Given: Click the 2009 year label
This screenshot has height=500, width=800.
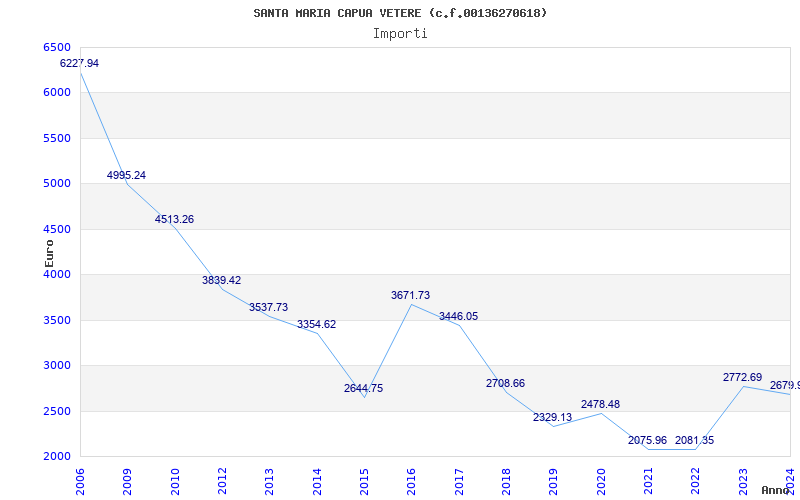Looking at the screenshot, I should tap(127, 482).
